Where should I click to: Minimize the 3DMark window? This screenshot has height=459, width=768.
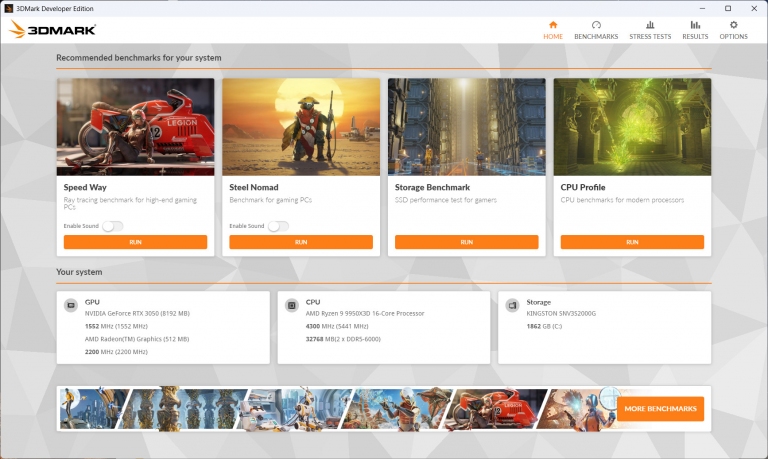click(702, 8)
